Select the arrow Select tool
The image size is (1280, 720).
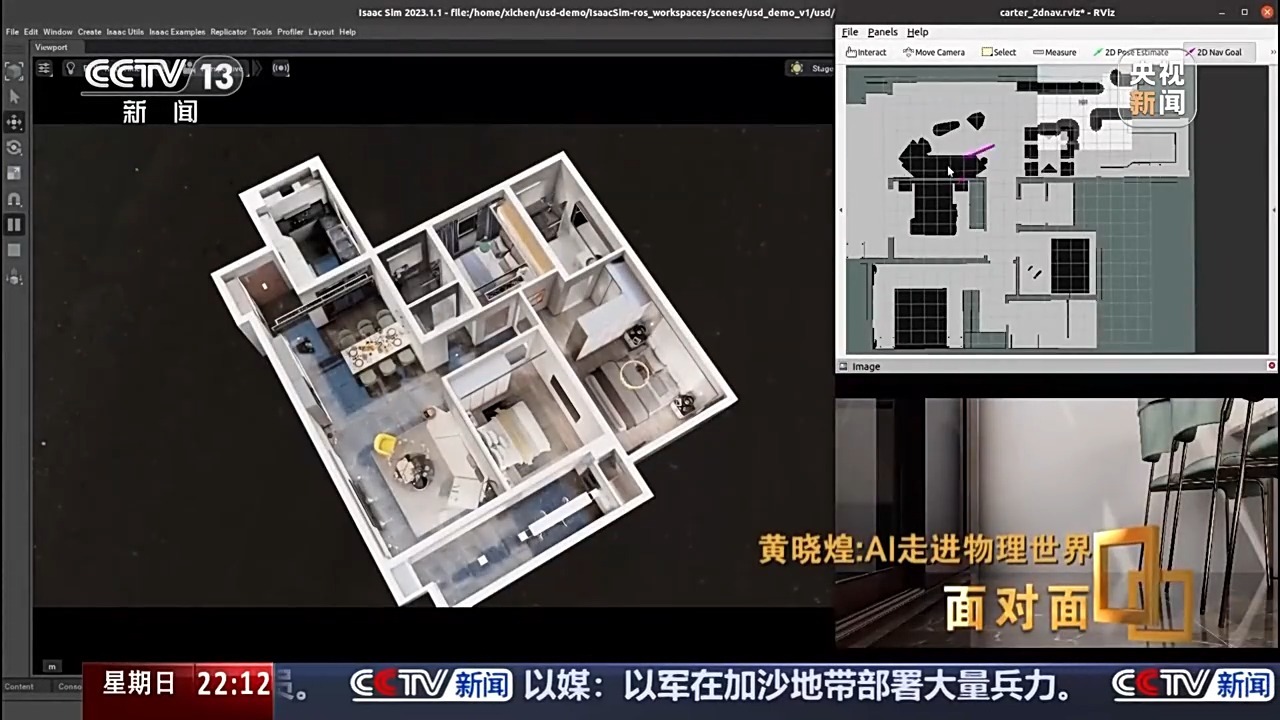click(14, 97)
